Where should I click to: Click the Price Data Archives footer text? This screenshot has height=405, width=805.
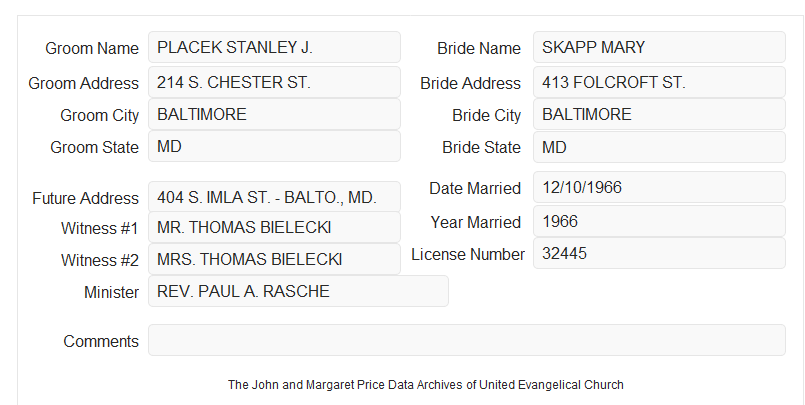tap(426, 385)
